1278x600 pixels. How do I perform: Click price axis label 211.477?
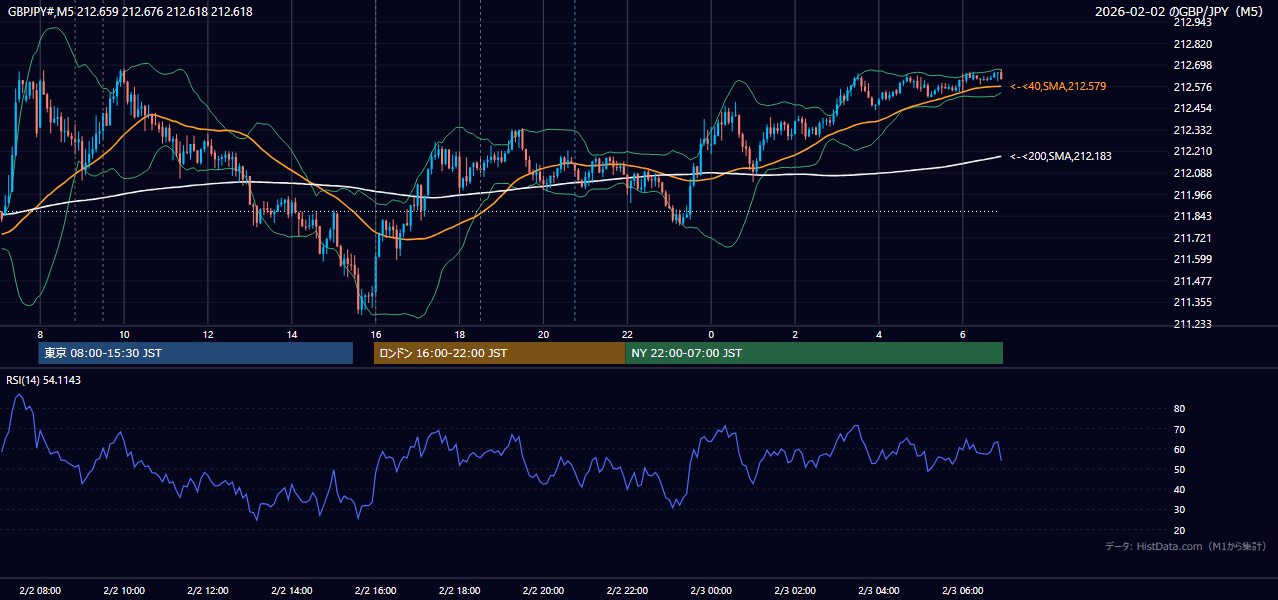1193,281
